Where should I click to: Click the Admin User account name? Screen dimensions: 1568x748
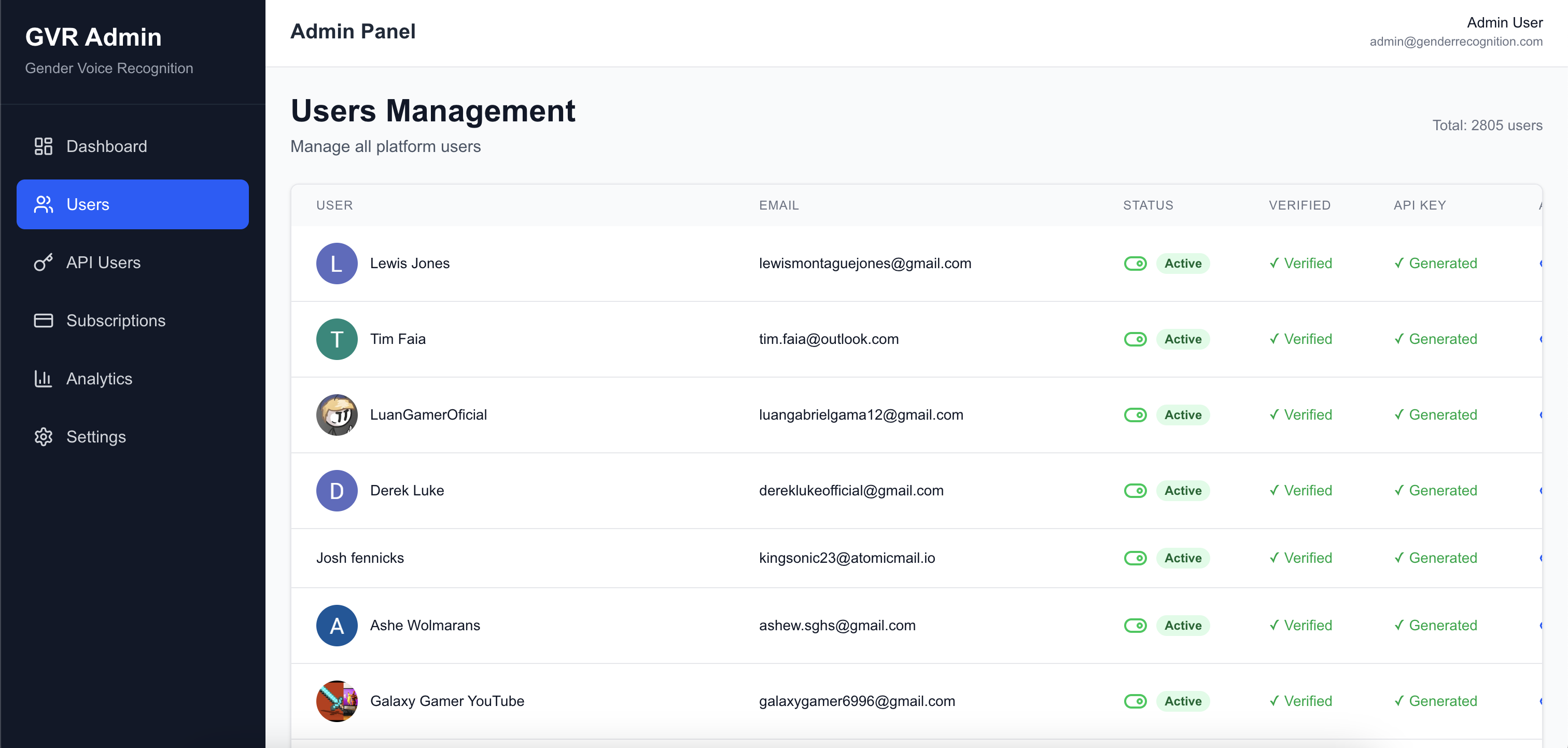coord(1504,22)
